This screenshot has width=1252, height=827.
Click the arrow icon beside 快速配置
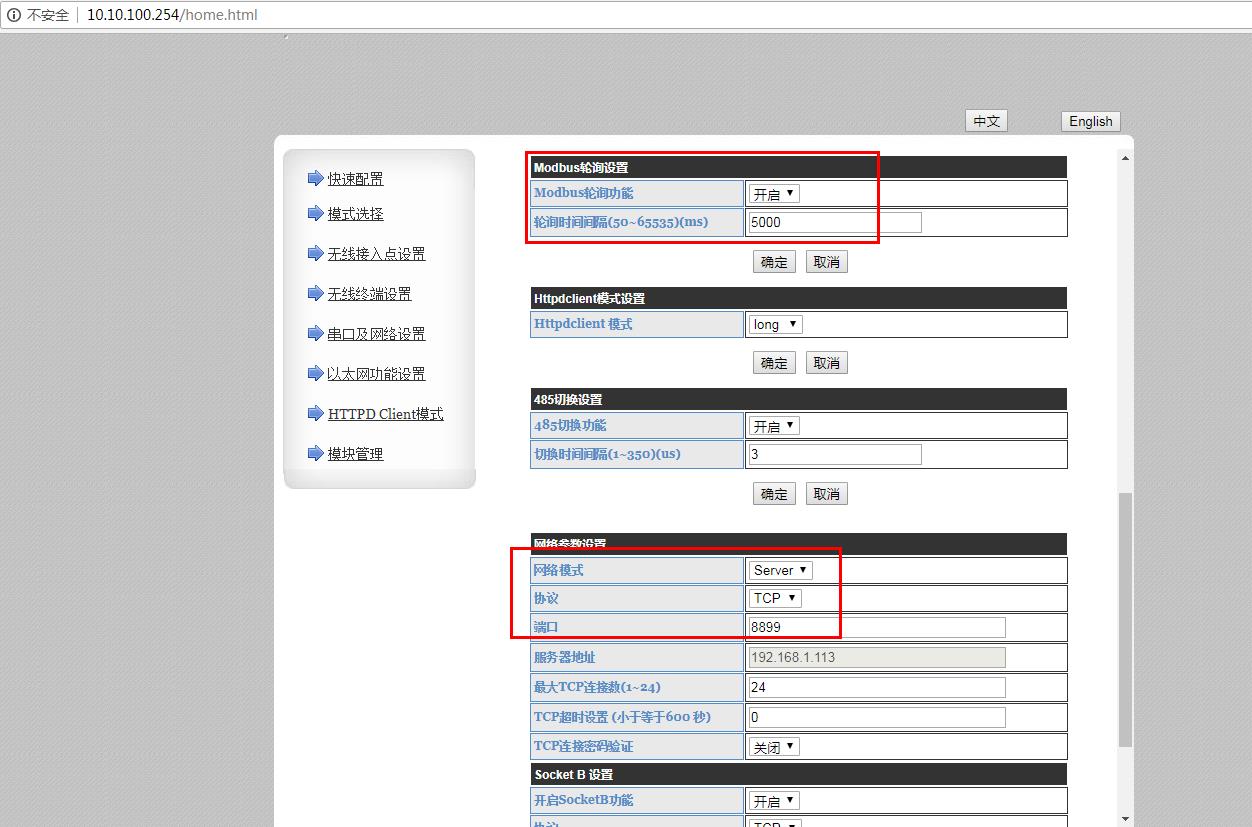pos(315,178)
